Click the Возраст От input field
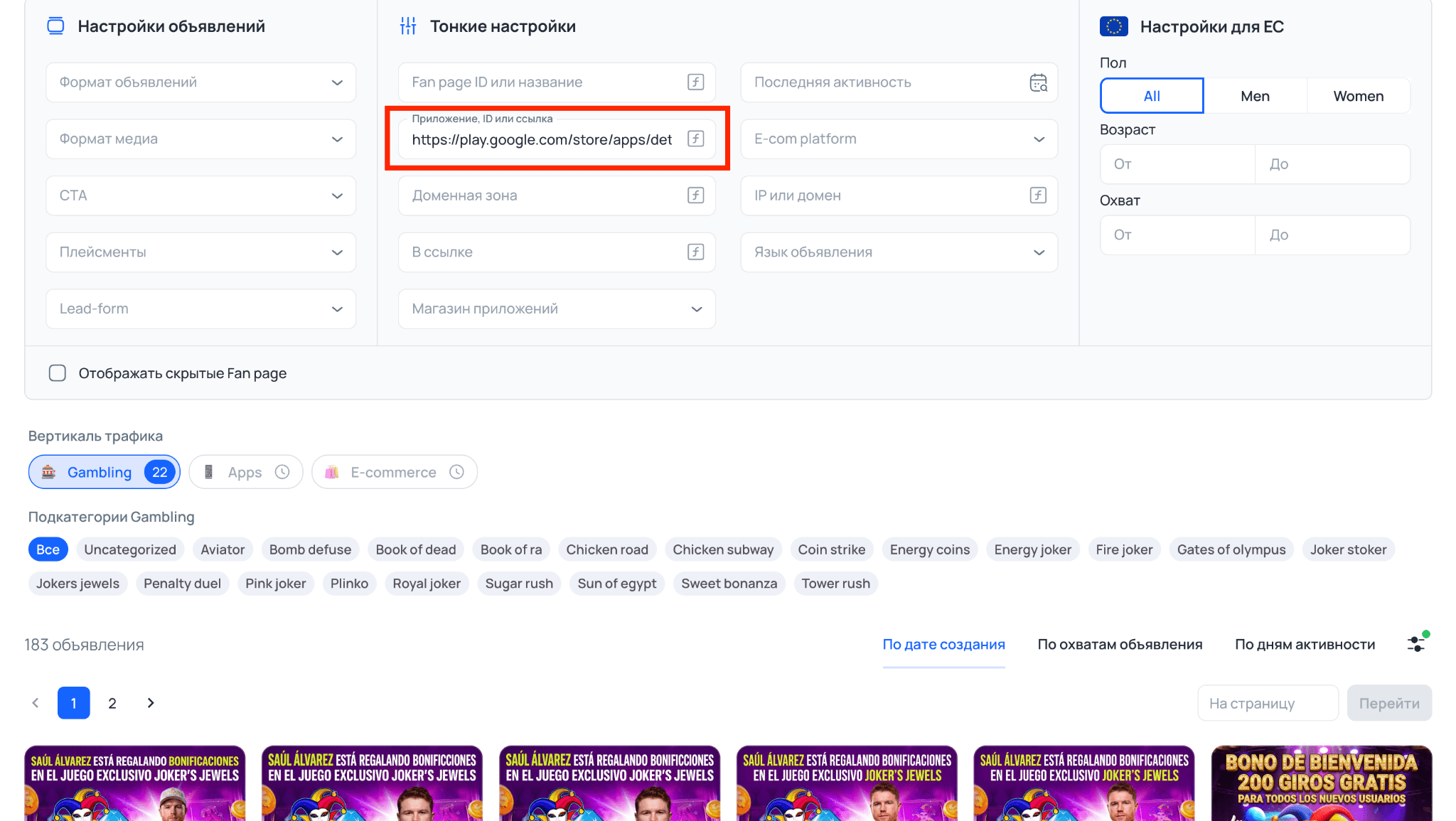Image resolution: width=1456 pixels, height=821 pixels. [1177, 164]
